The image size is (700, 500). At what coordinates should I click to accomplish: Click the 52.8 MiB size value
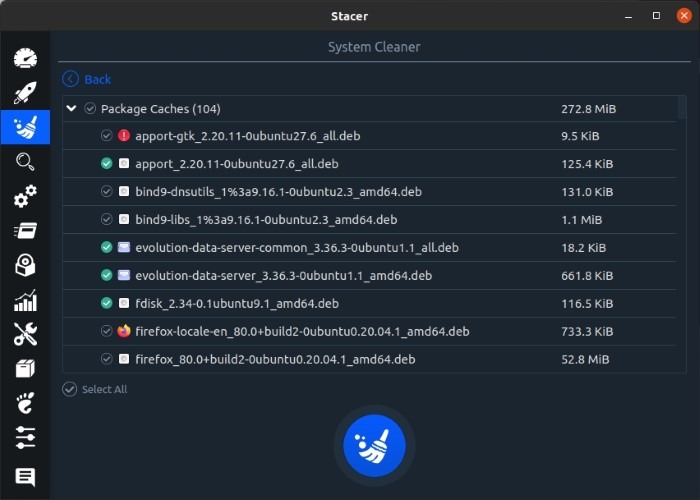point(585,359)
